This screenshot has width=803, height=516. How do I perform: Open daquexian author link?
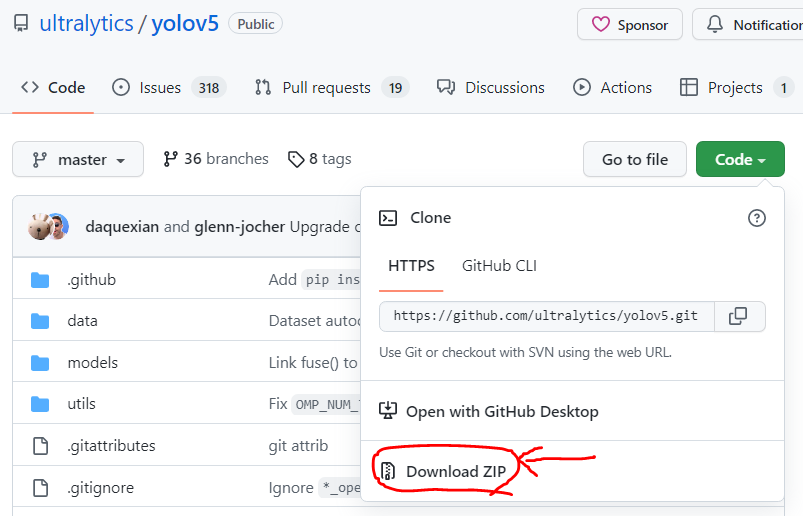122,226
